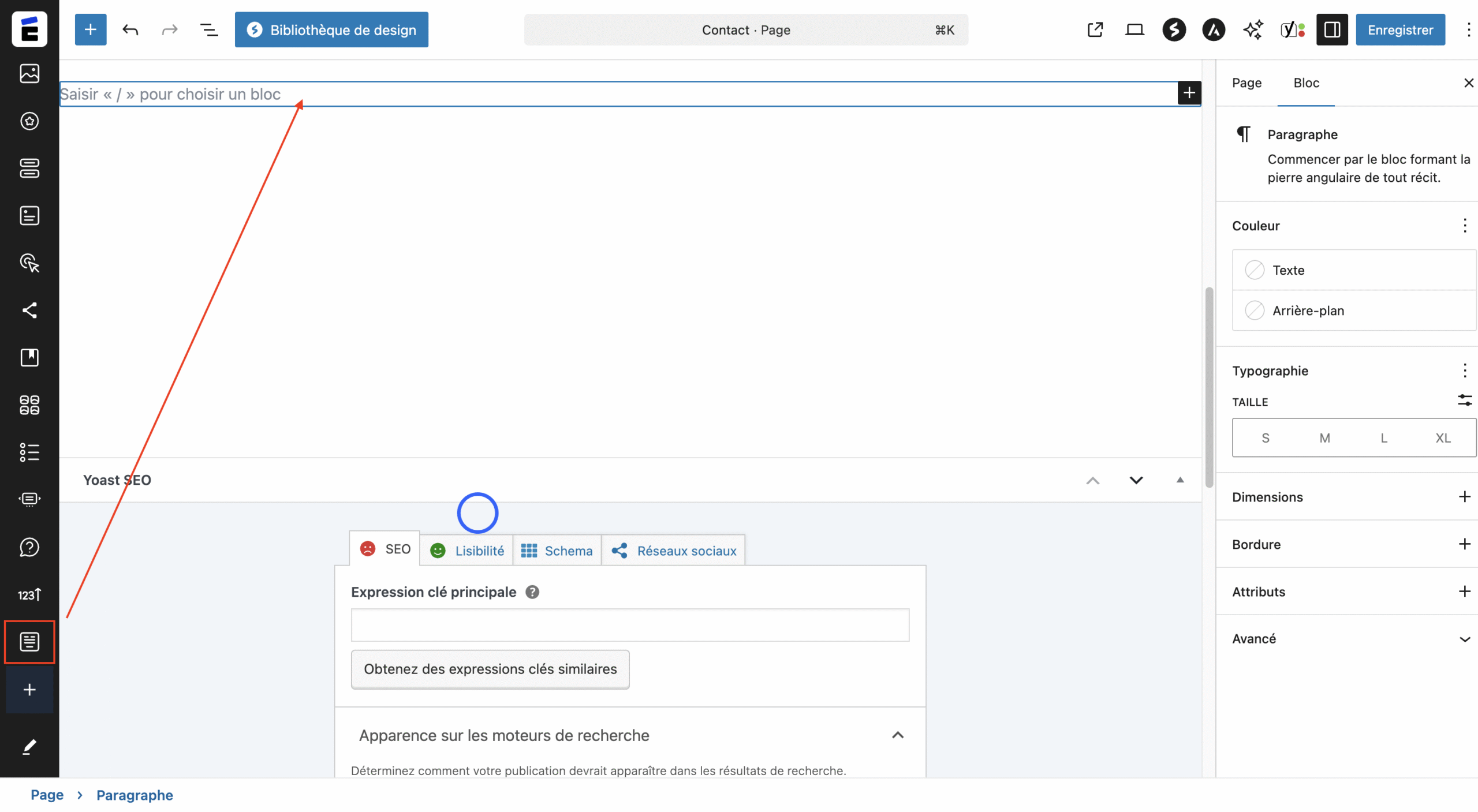Click the Undo arrow in the top toolbar
This screenshot has height=812, width=1478.
pos(130,29)
